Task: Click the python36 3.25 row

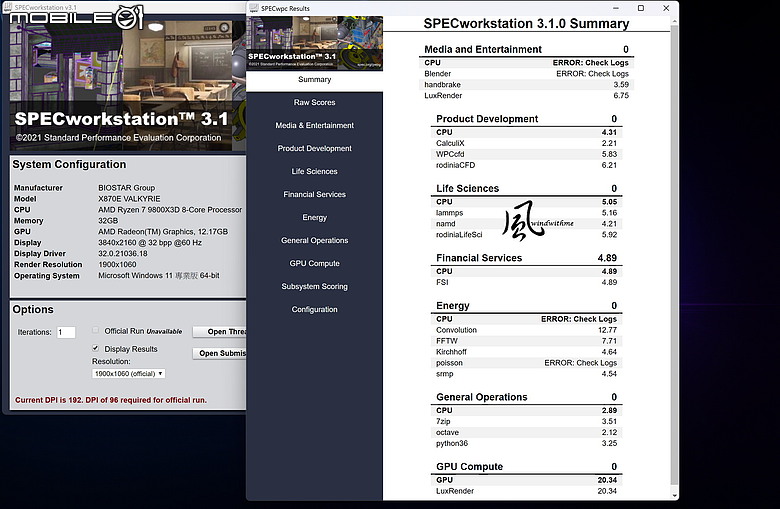Action: click(x=526, y=443)
